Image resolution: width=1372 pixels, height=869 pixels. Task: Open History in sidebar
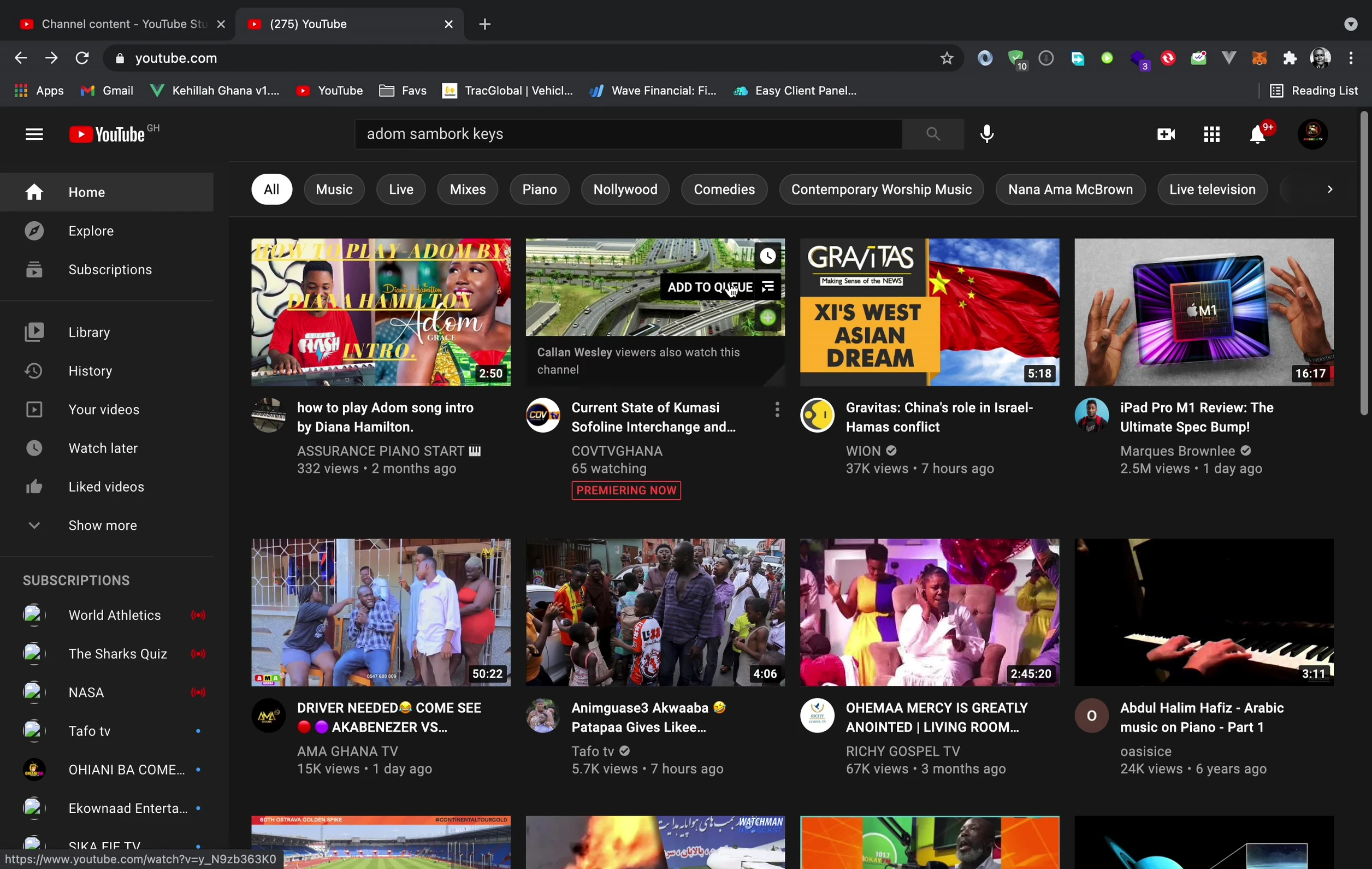107,371
